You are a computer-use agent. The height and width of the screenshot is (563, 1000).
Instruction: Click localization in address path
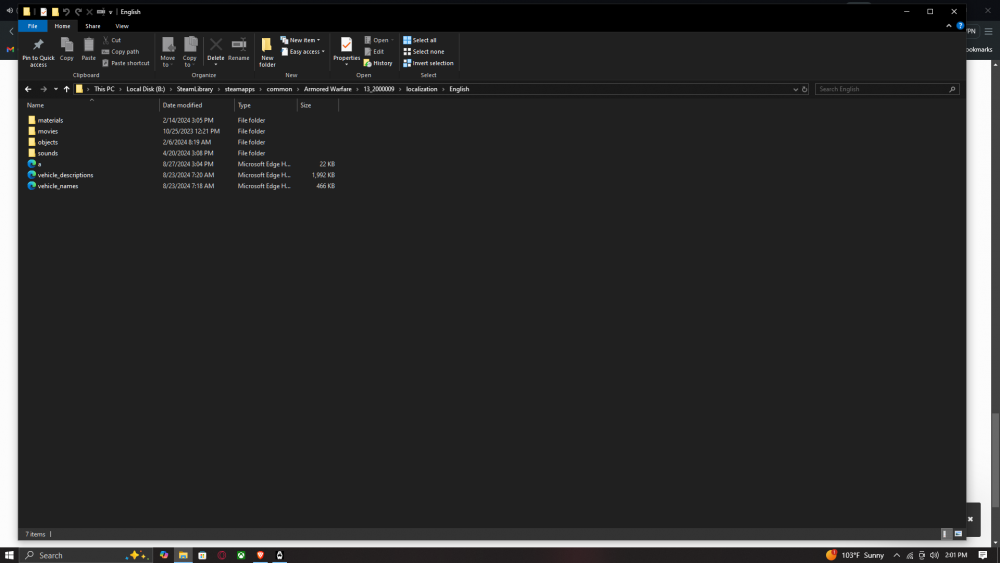(422, 89)
